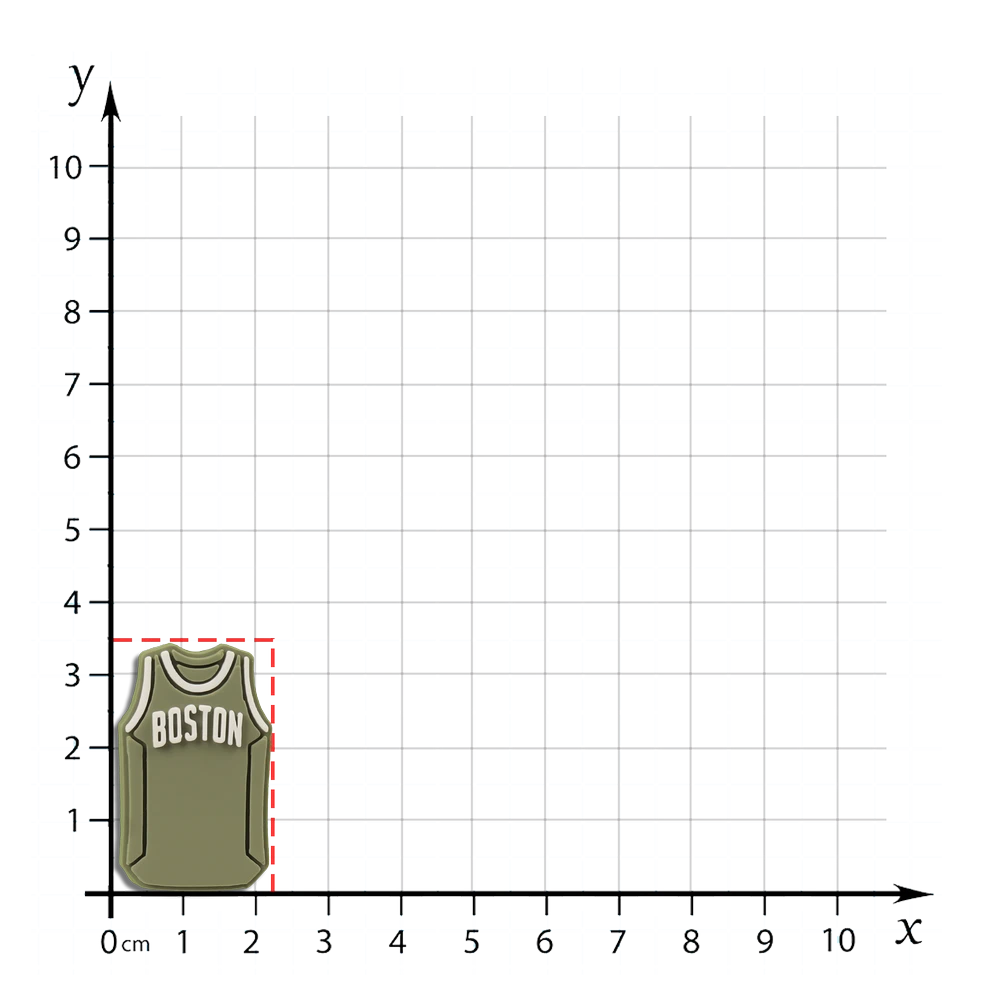Click the BOSTON text on the jersey
Screen dimensions: 1000x1000
[x=197, y=727]
